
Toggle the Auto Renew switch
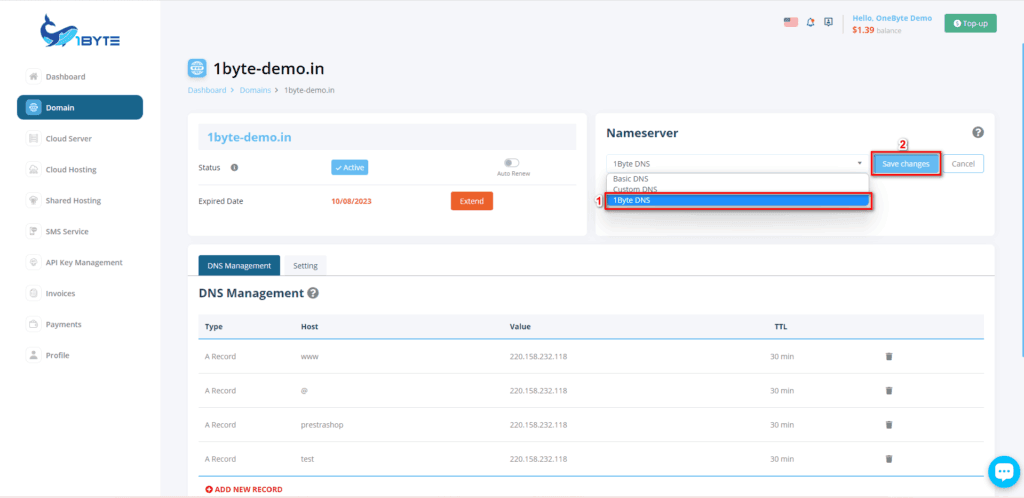click(x=511, y=163)
